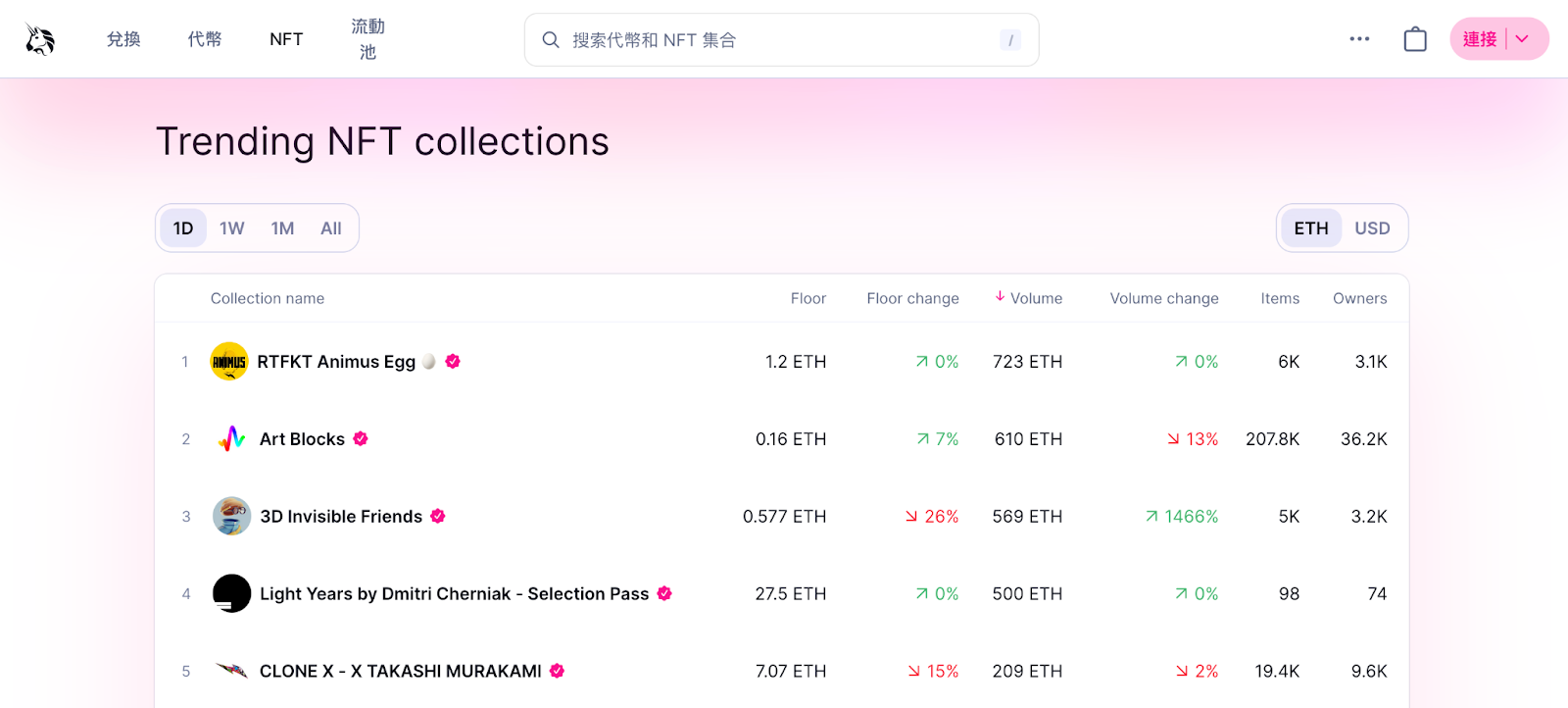This screenshot has width=1568, height=708.
Task: Open the three-dots more menu
Action: point(1359,39)
